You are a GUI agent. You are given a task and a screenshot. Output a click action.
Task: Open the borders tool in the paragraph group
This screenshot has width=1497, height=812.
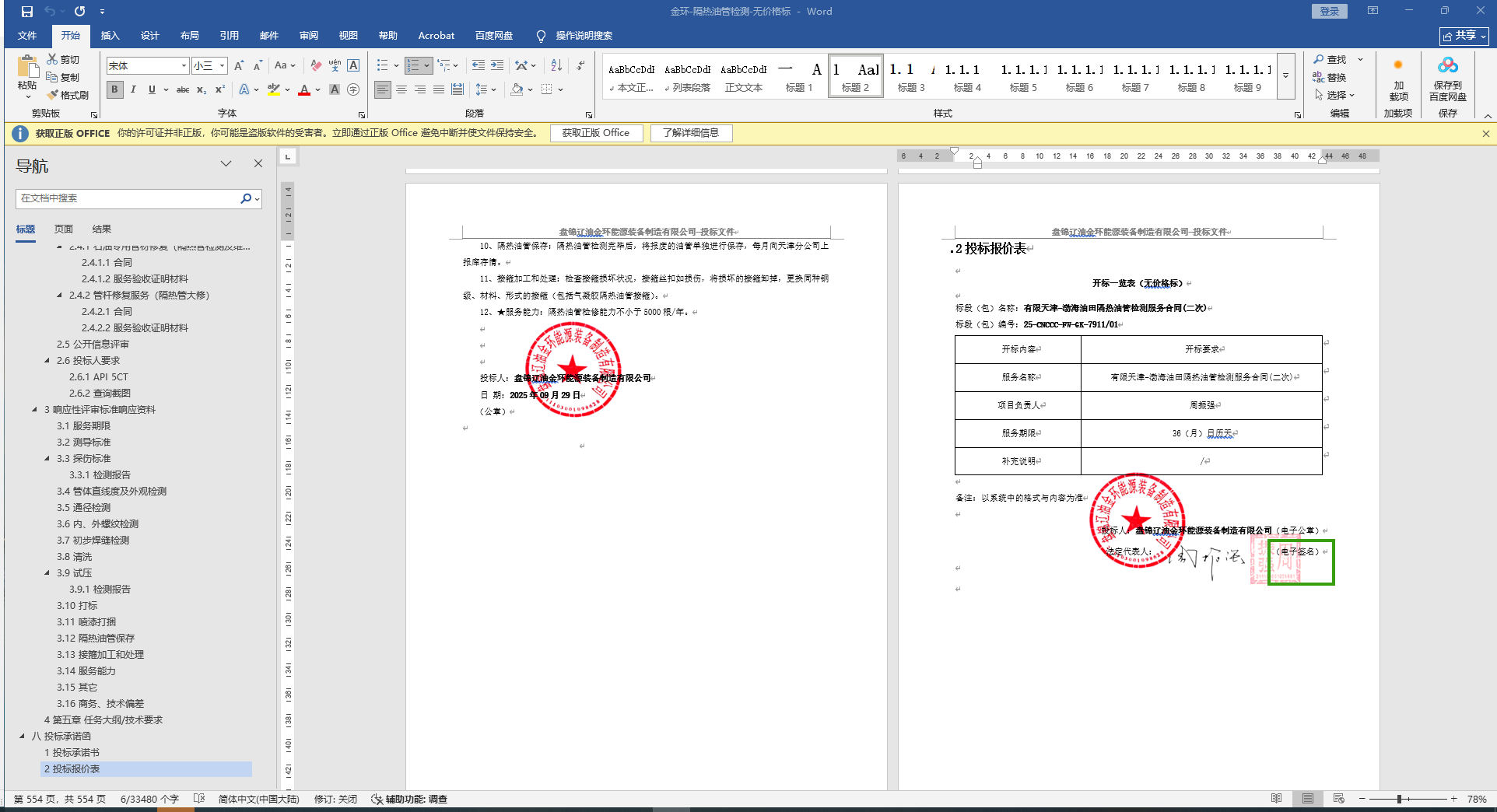click(x=547, y=89)
